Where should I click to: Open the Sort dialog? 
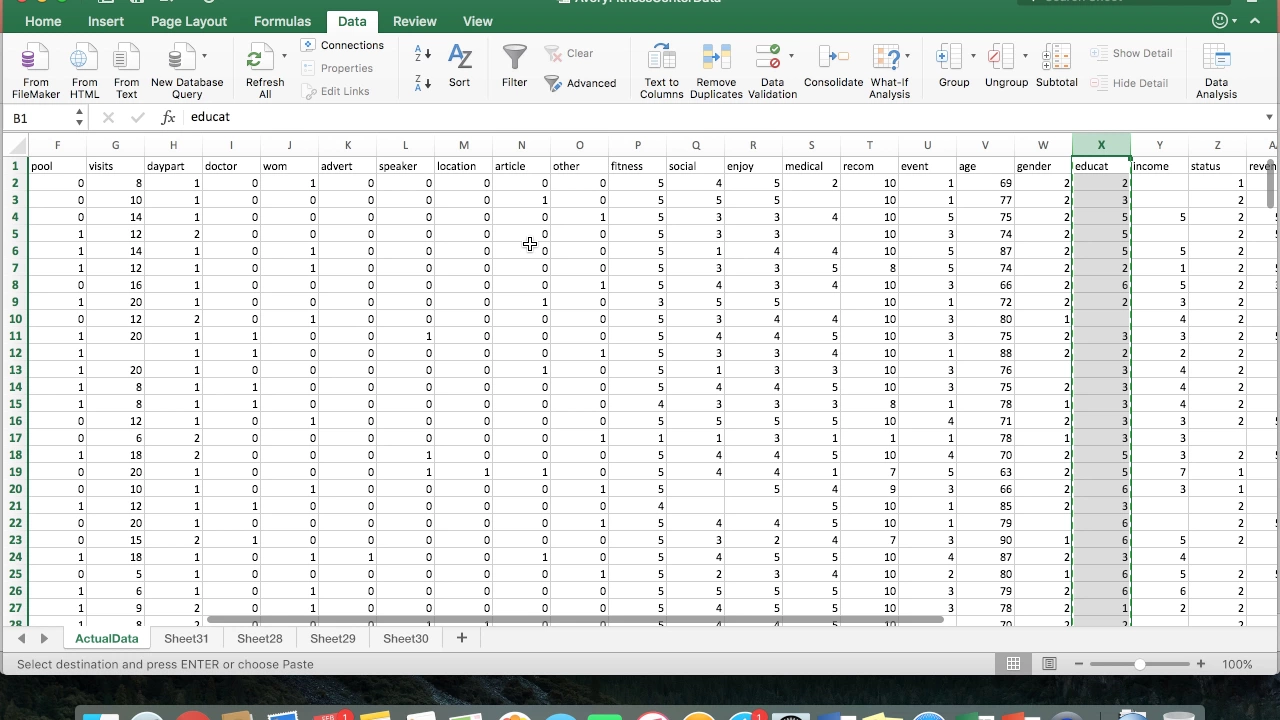click(459, 66)
